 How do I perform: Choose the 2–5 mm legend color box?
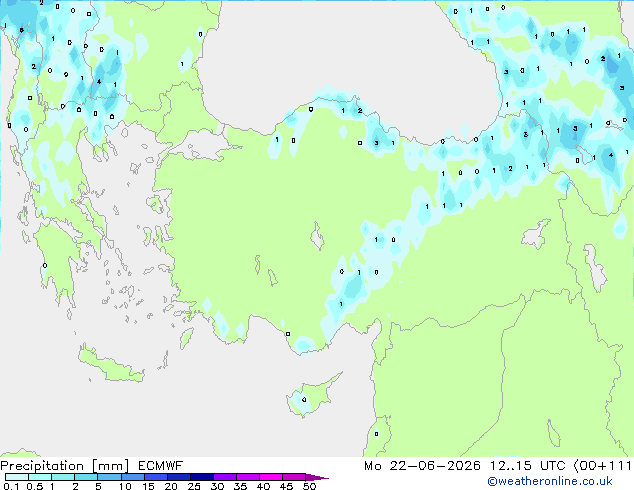86,477
